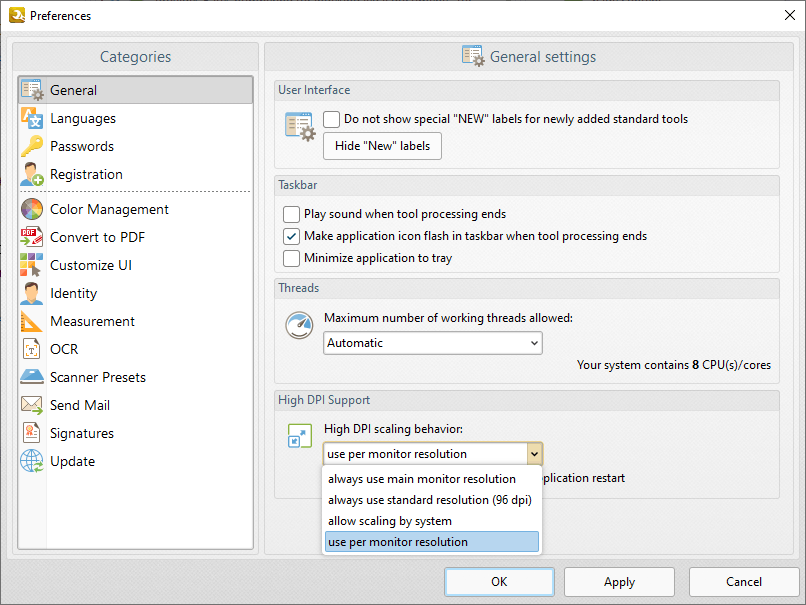Image resolution: width=806 pixels, height=605 pixels.
Task: Enable "Do not show special NEW labels" checkbox
Action: [332, 119]
